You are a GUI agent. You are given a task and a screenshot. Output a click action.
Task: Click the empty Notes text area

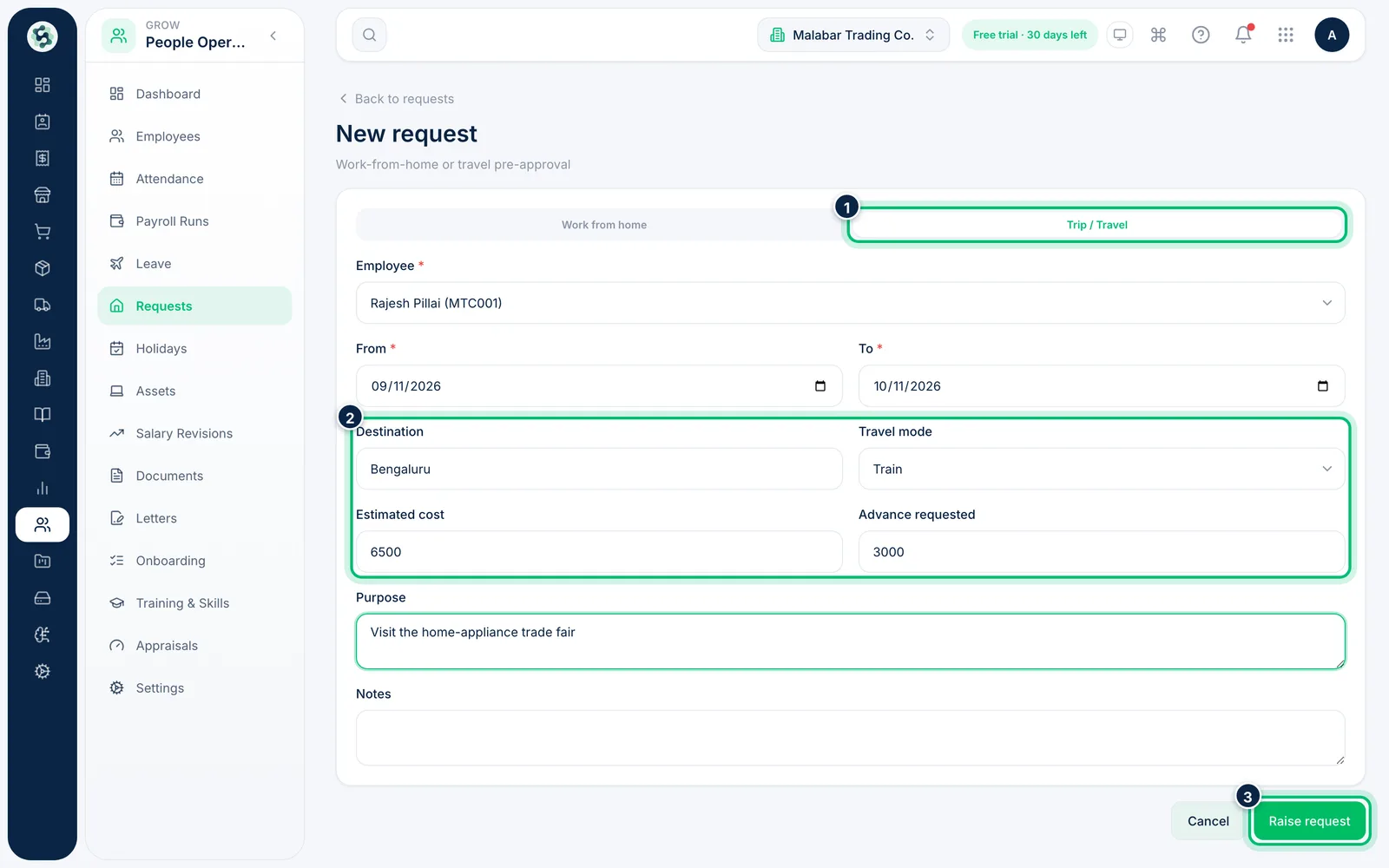click(x=850, y=738)
